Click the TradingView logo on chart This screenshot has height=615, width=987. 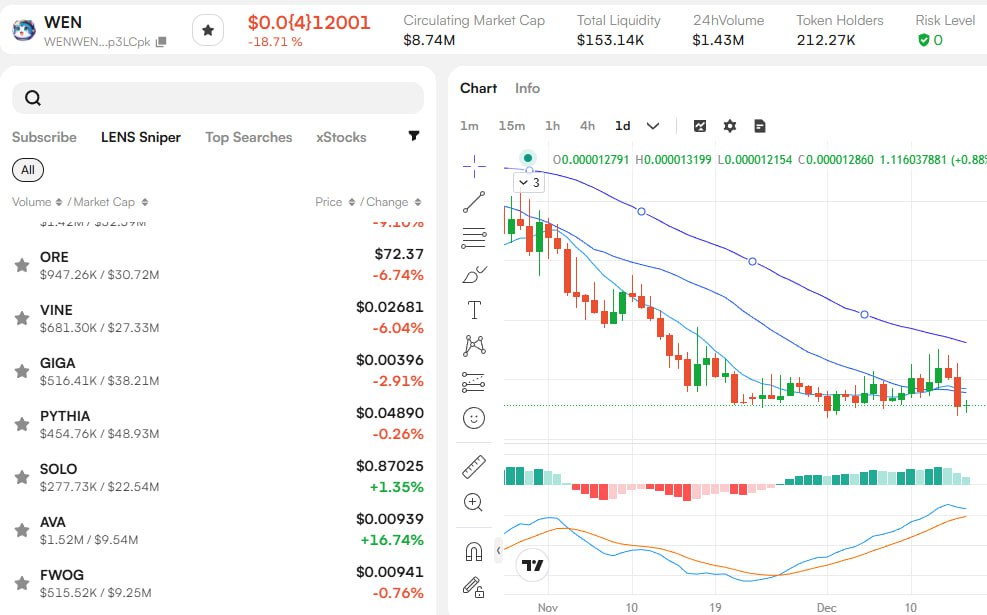532,565
